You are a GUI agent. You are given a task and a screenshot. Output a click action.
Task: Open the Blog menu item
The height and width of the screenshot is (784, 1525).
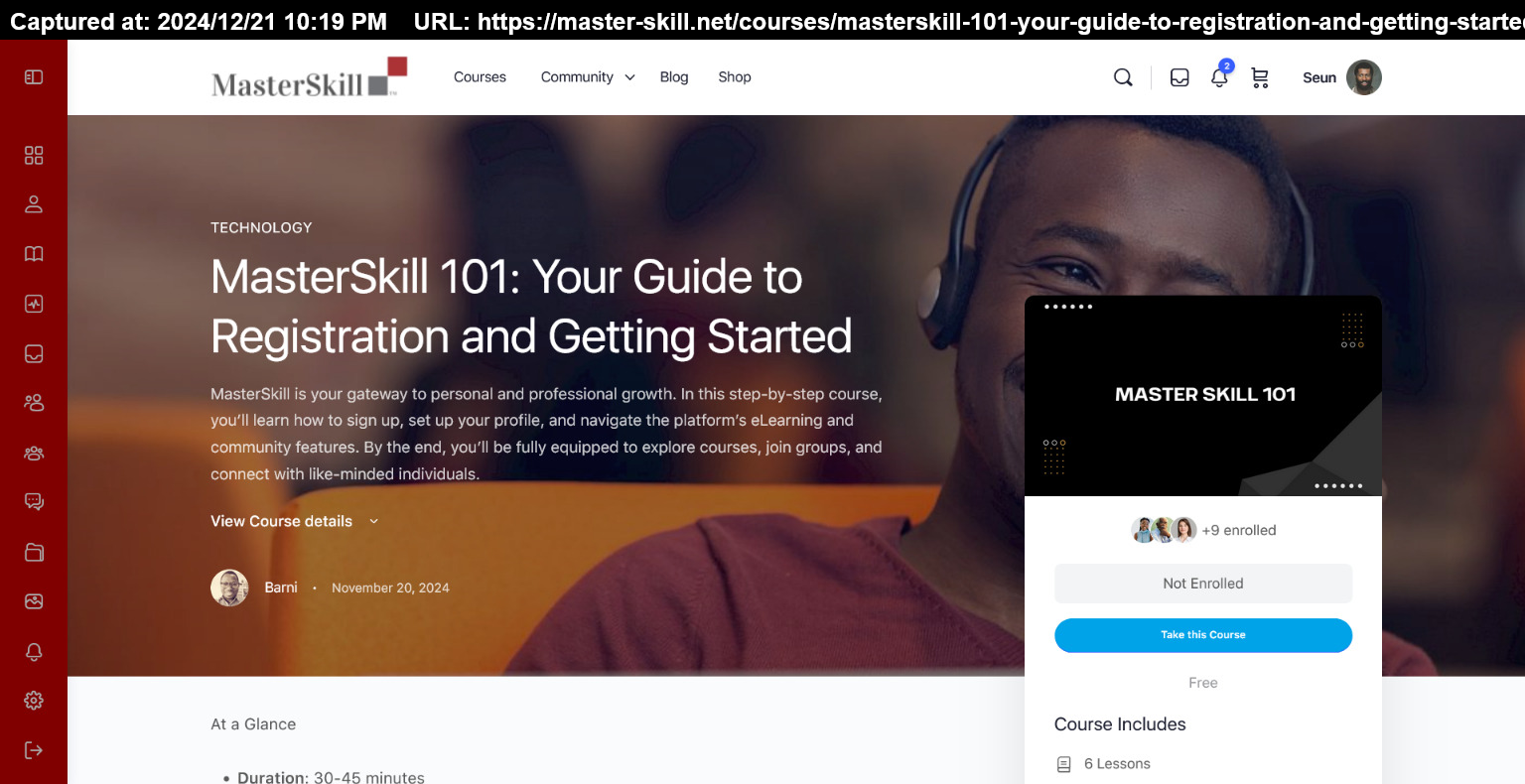click(x=674, y=77)
